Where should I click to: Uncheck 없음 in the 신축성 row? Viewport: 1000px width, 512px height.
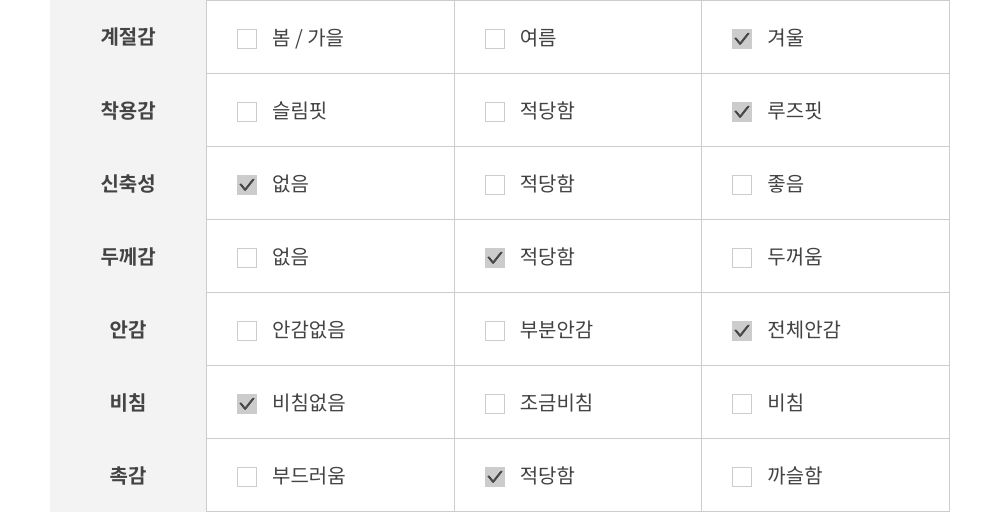[x=247, y=185]
